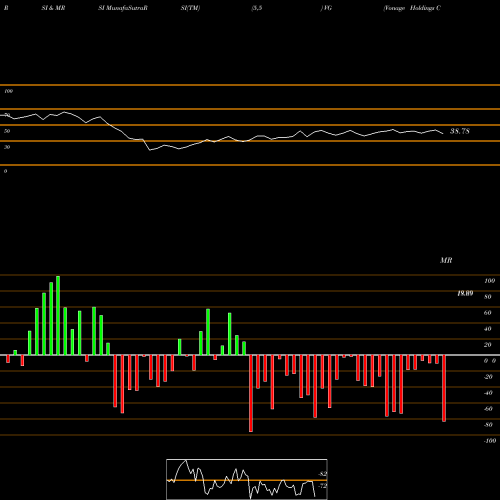The height and width of the screenshot is (500, 500).
Task: Click the RSI value label 38.78
Action: coord(460,131)
